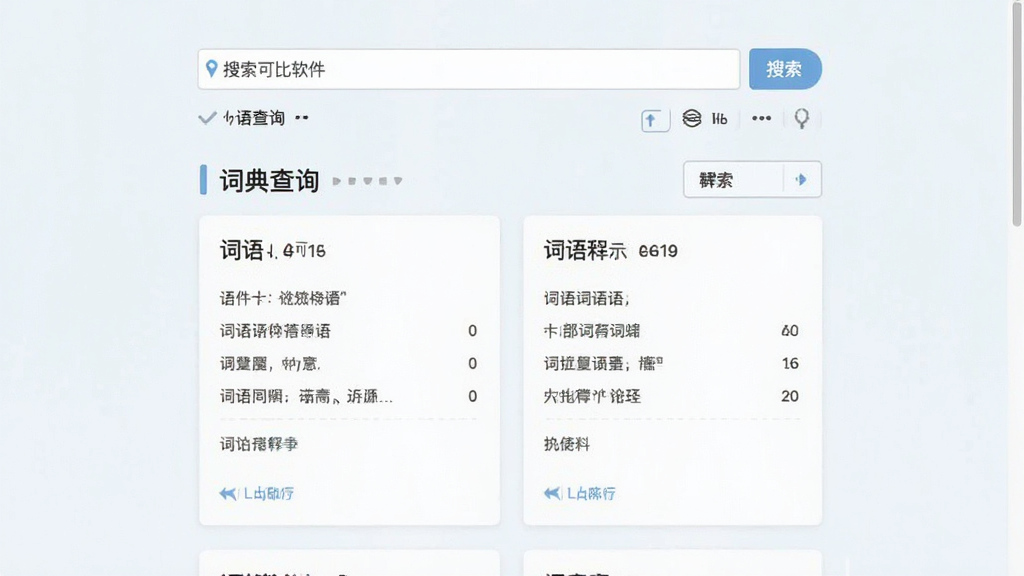Click the 执偖料 text in right card
The height and width of the screenshot is (576, 1024).
[x=566, y=444]
